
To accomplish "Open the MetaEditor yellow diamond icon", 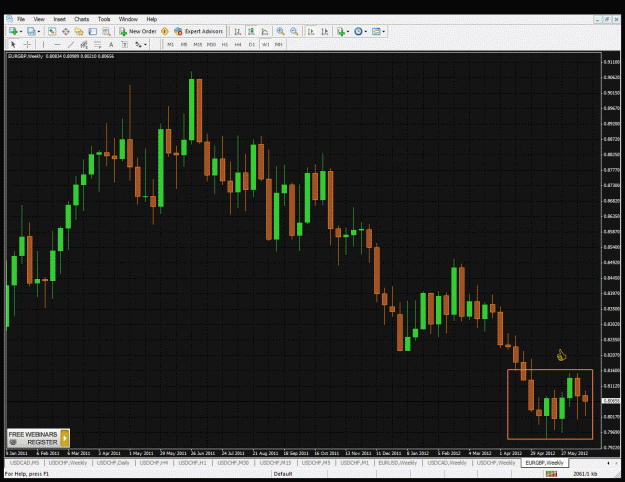I will pos(165,31).
